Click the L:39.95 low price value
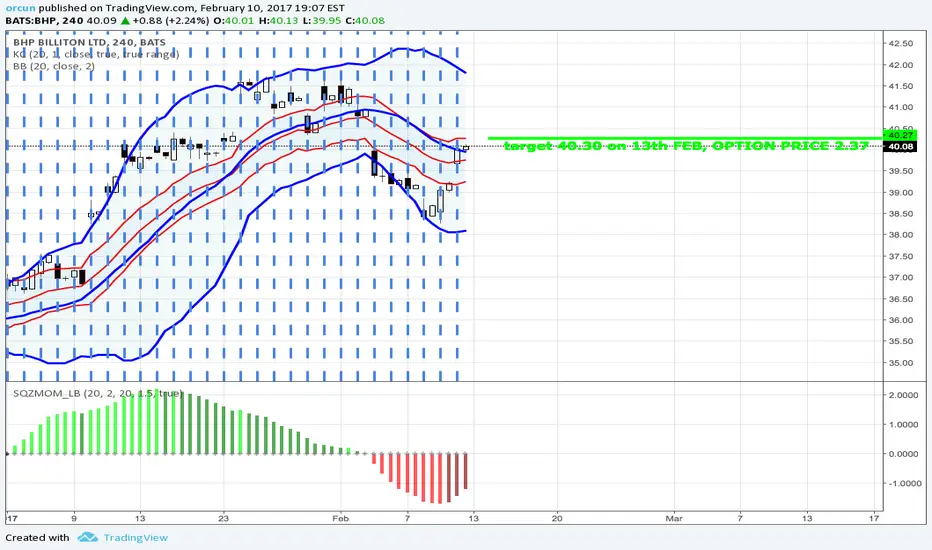 tap(322, 21)
